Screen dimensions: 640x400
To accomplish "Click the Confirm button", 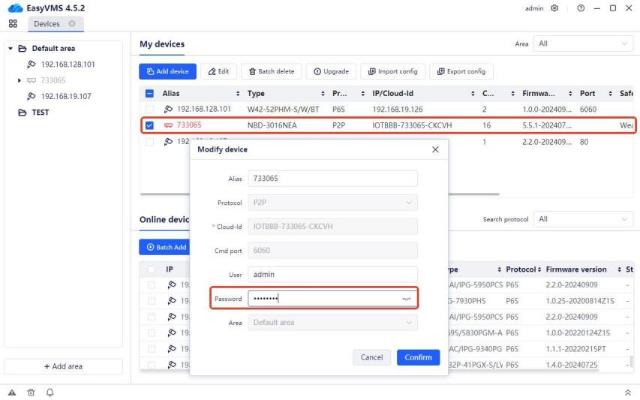I will [418, 357].
